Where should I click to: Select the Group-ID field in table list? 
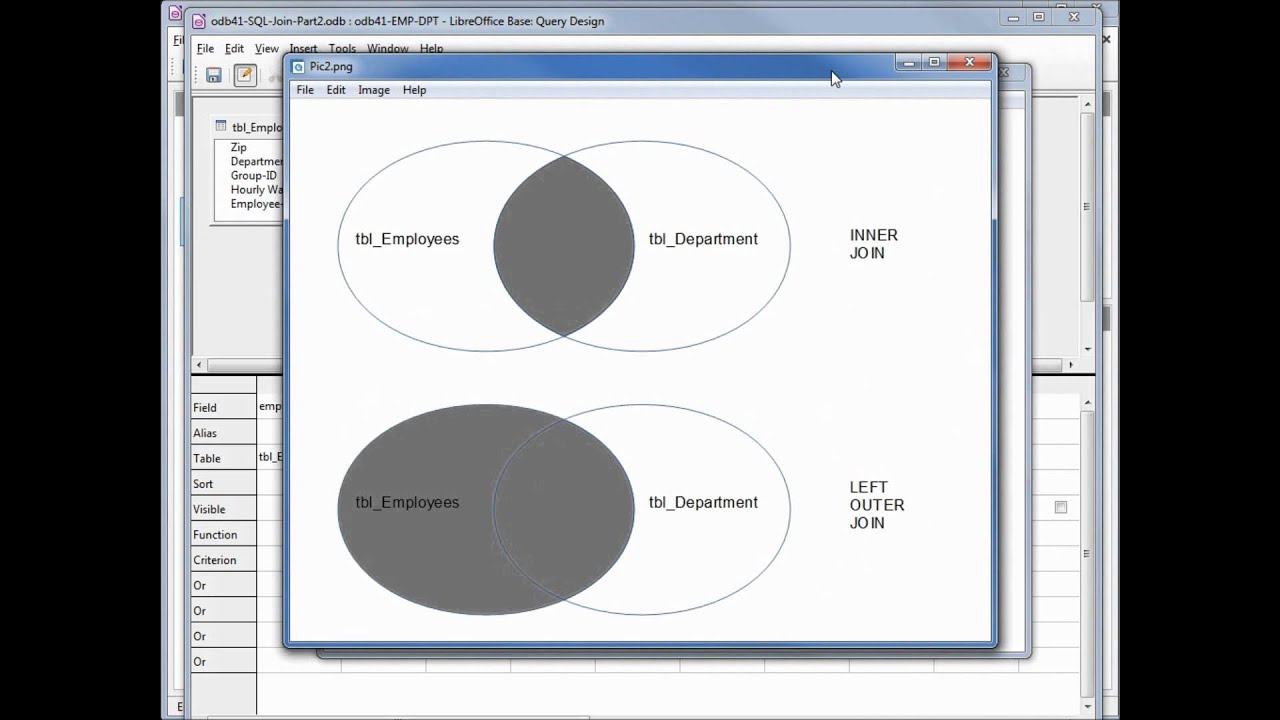pos(253,175)
